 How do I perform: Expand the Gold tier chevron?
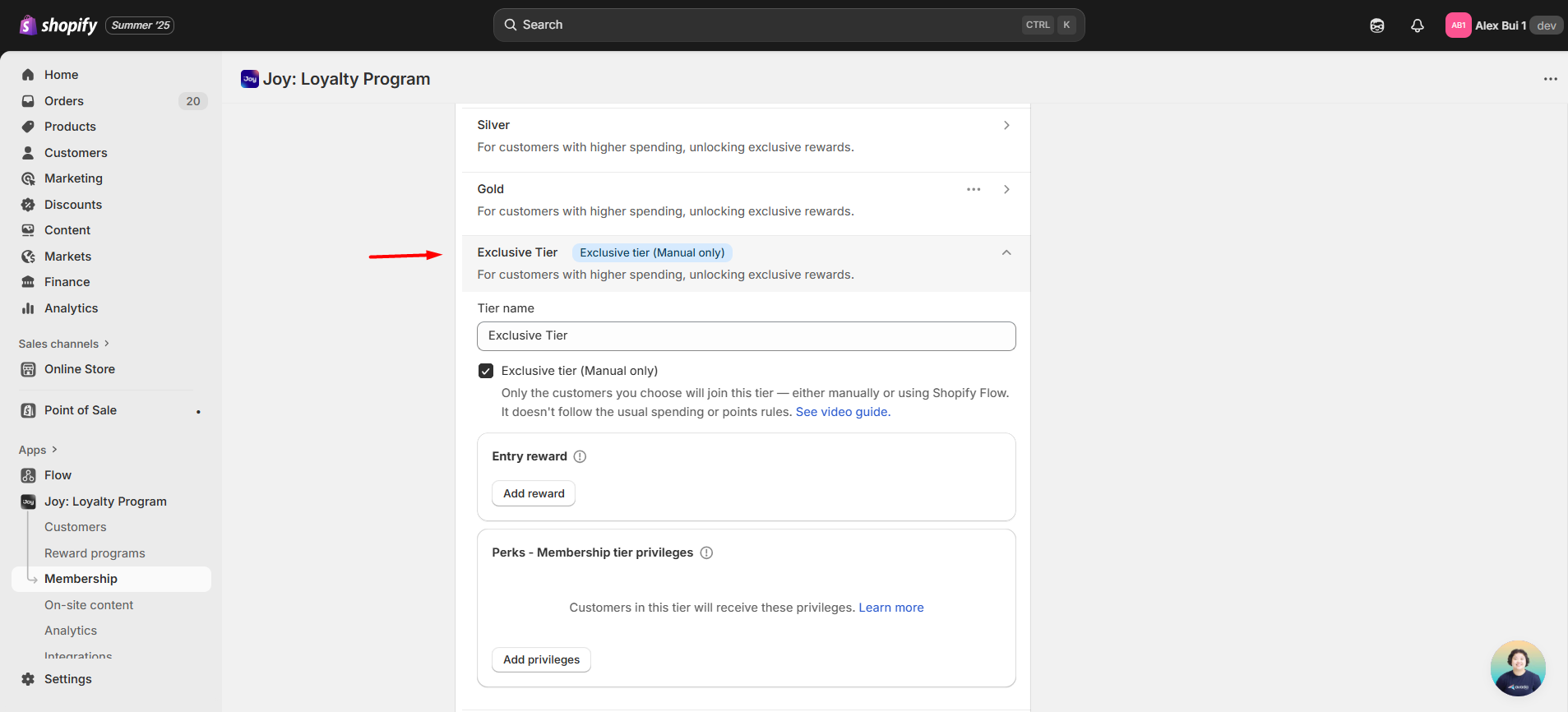pos(1006,189)
